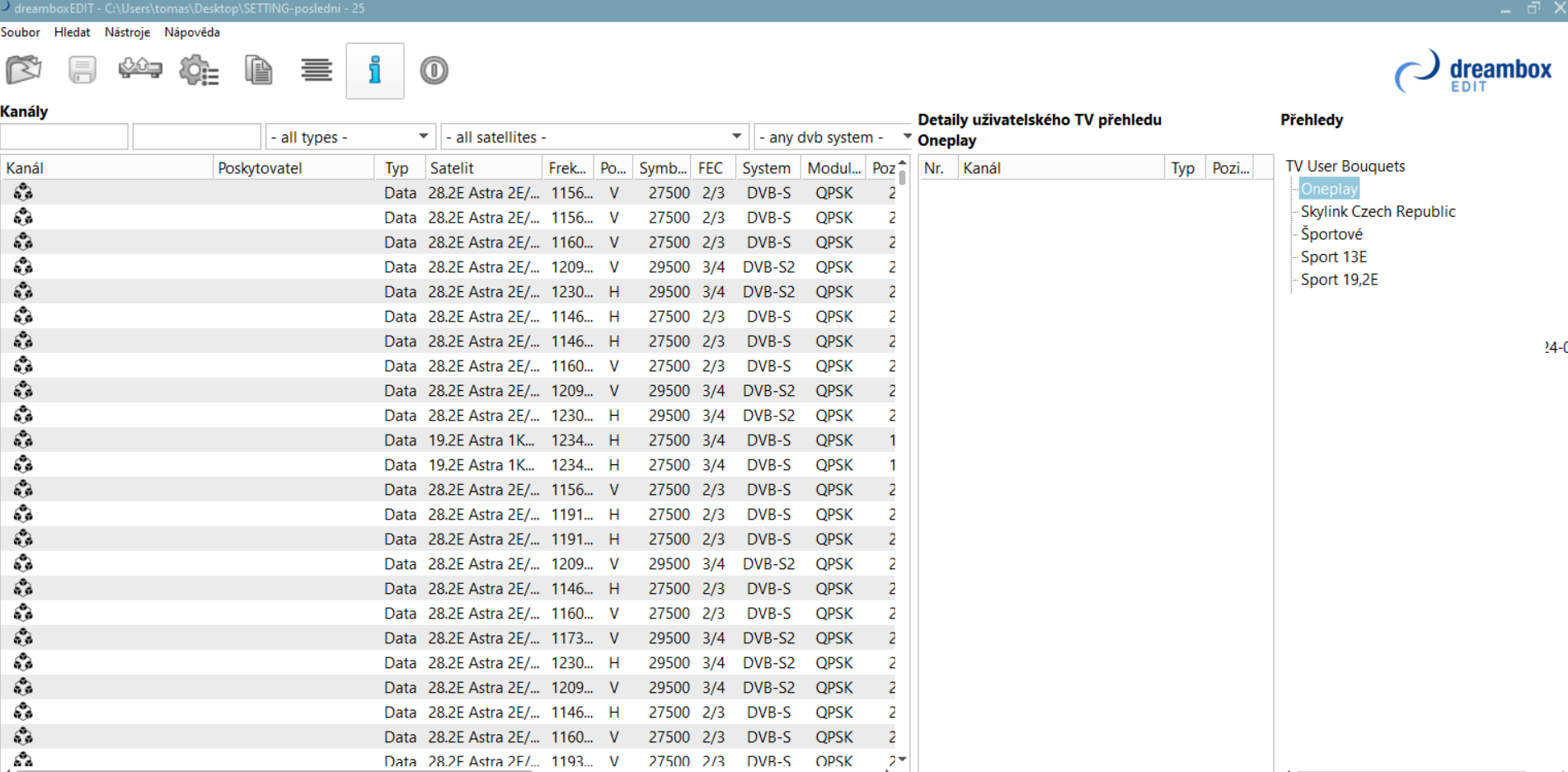
Task: Select the TV User Bouquets tree root
Action: pyautogui.click(x=1345, y=167)
